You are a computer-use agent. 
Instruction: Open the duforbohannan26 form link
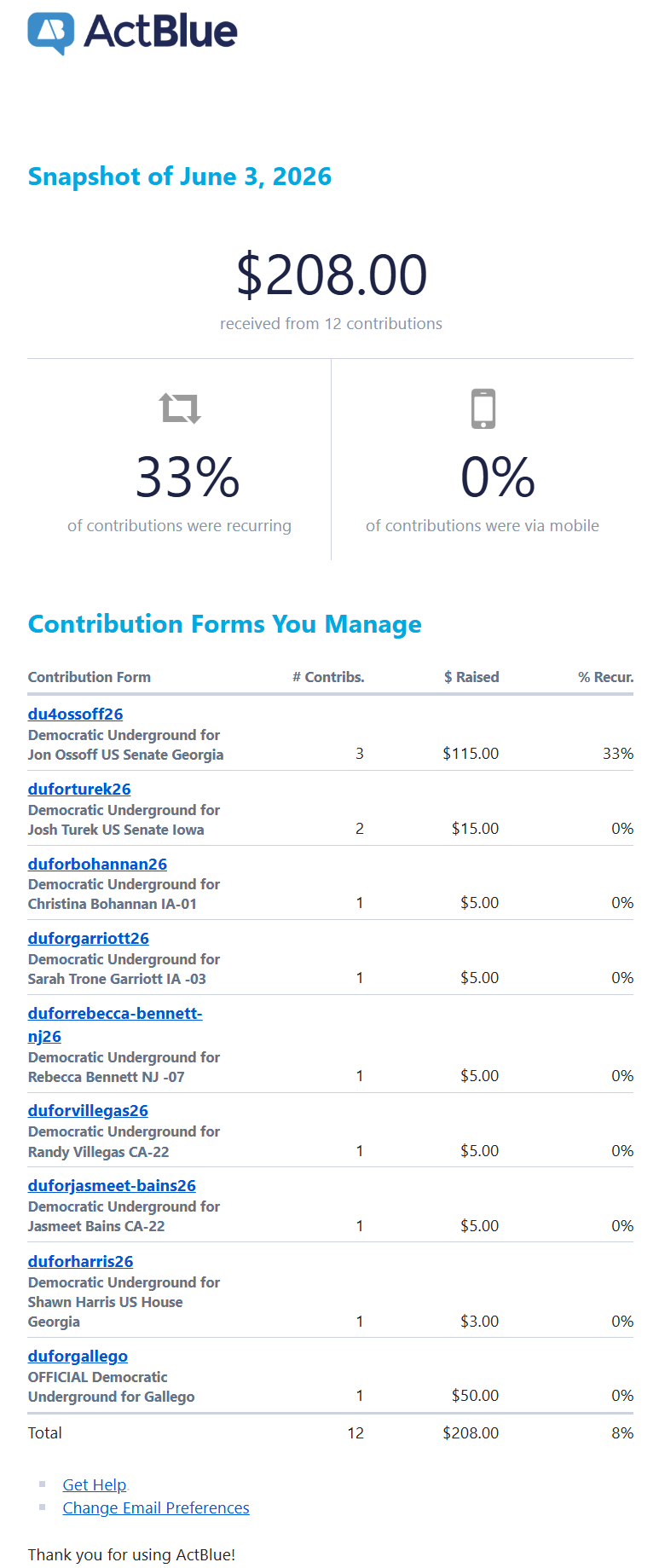97,865
